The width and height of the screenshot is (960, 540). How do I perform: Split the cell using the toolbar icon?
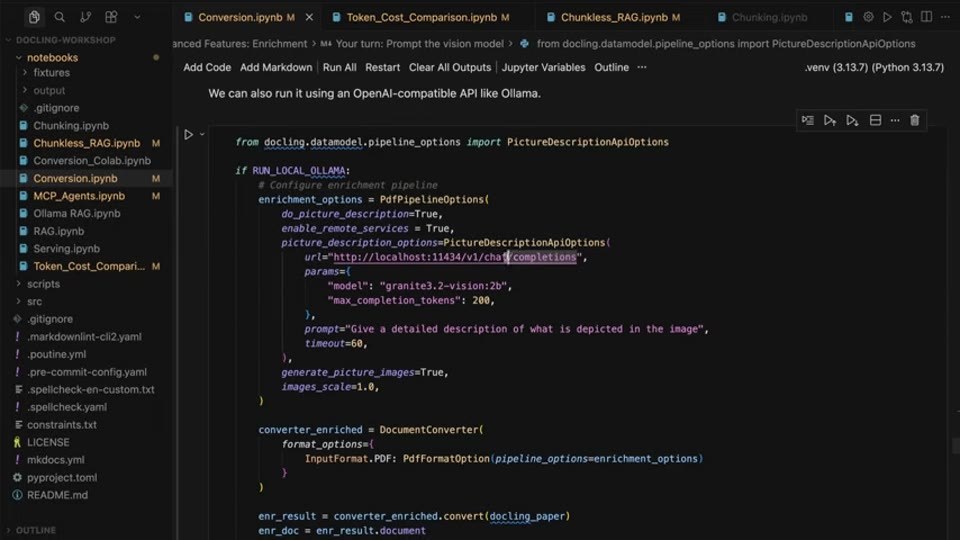(876, 121)
